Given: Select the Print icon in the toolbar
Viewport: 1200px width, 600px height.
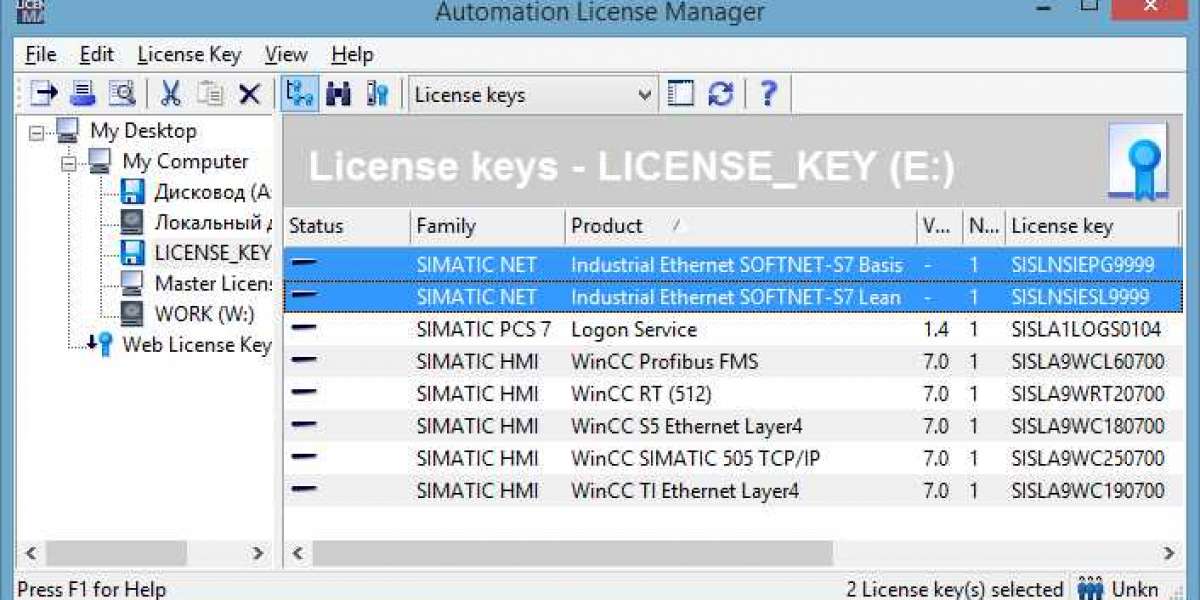Looking at the screenshot, I should point(84,93).
